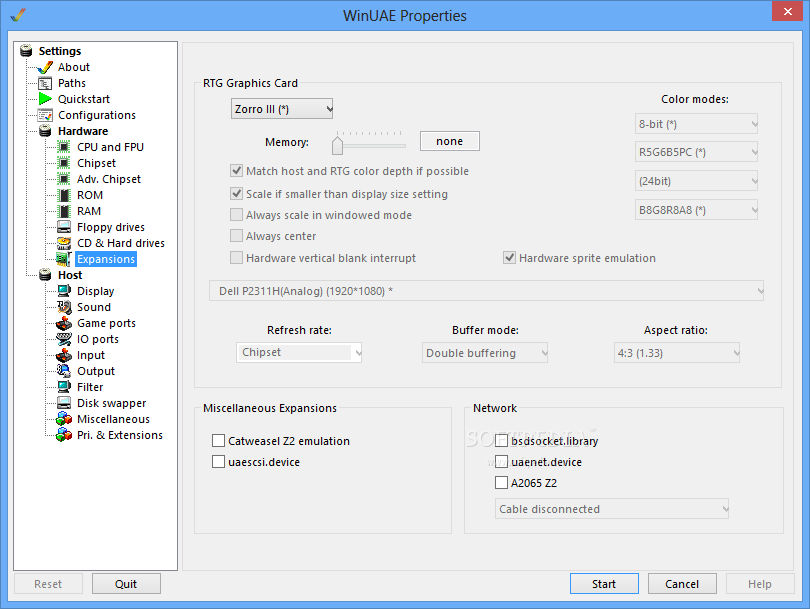Click the green Quickstart arrow icon
This screenshot has height=609, width=810.
(x=45, y=99)
